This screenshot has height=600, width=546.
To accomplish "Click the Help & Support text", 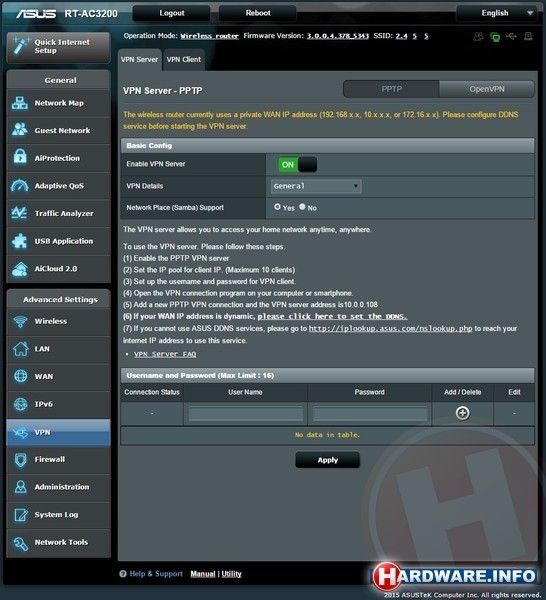I will pyautogui.click(x=156, y=574).
